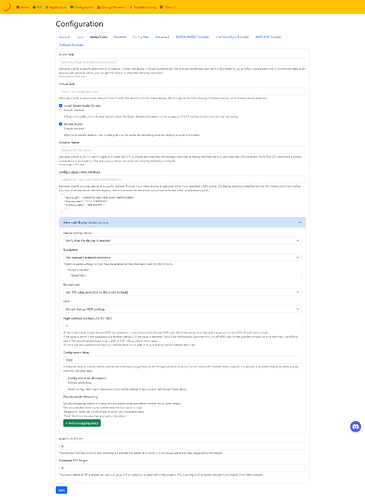365x500 pixels.
Task: Open the Applications page from navbar
Action: pyautogui.click(x=56, y=7)
